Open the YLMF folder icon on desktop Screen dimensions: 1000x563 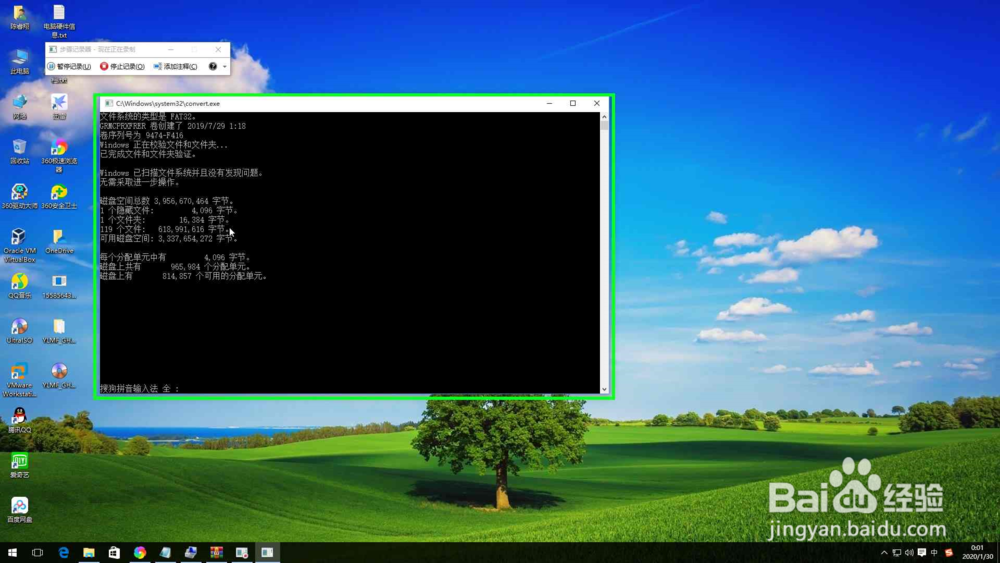point(59,331)
